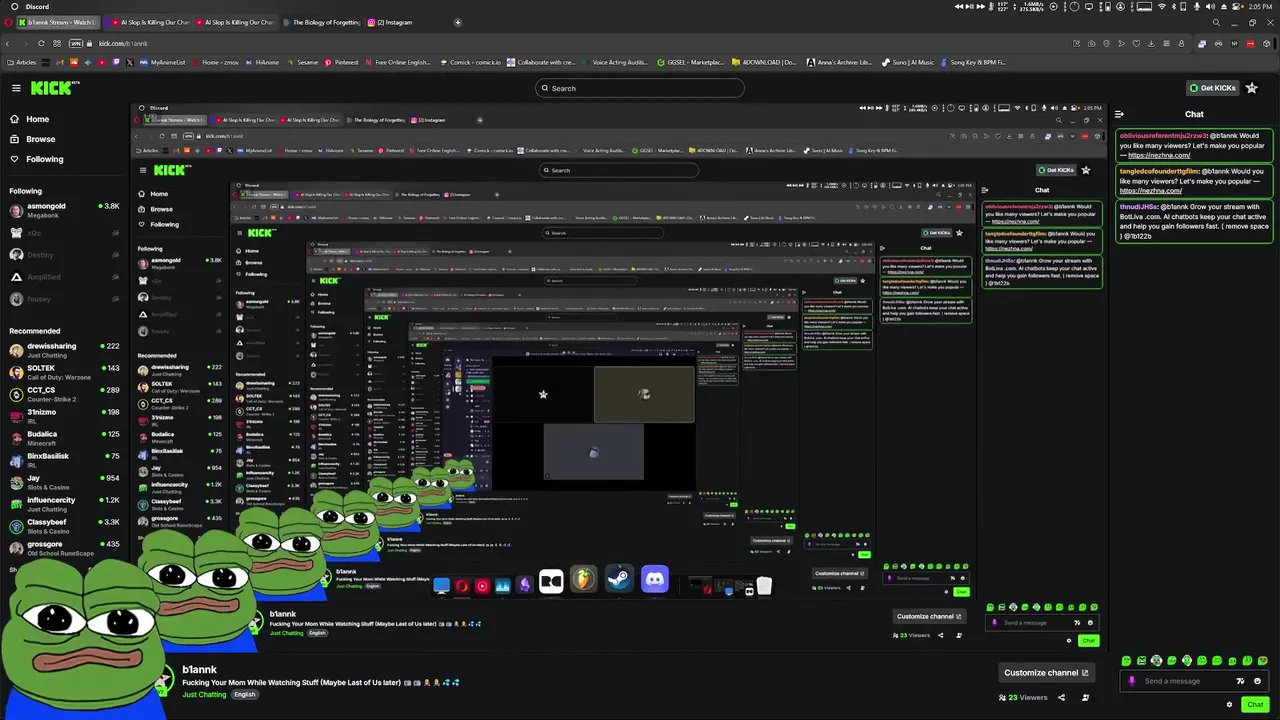
Task: Open nezhna.com link in tangledcofoundertgfilm's message
Action: coord(1150,191)
